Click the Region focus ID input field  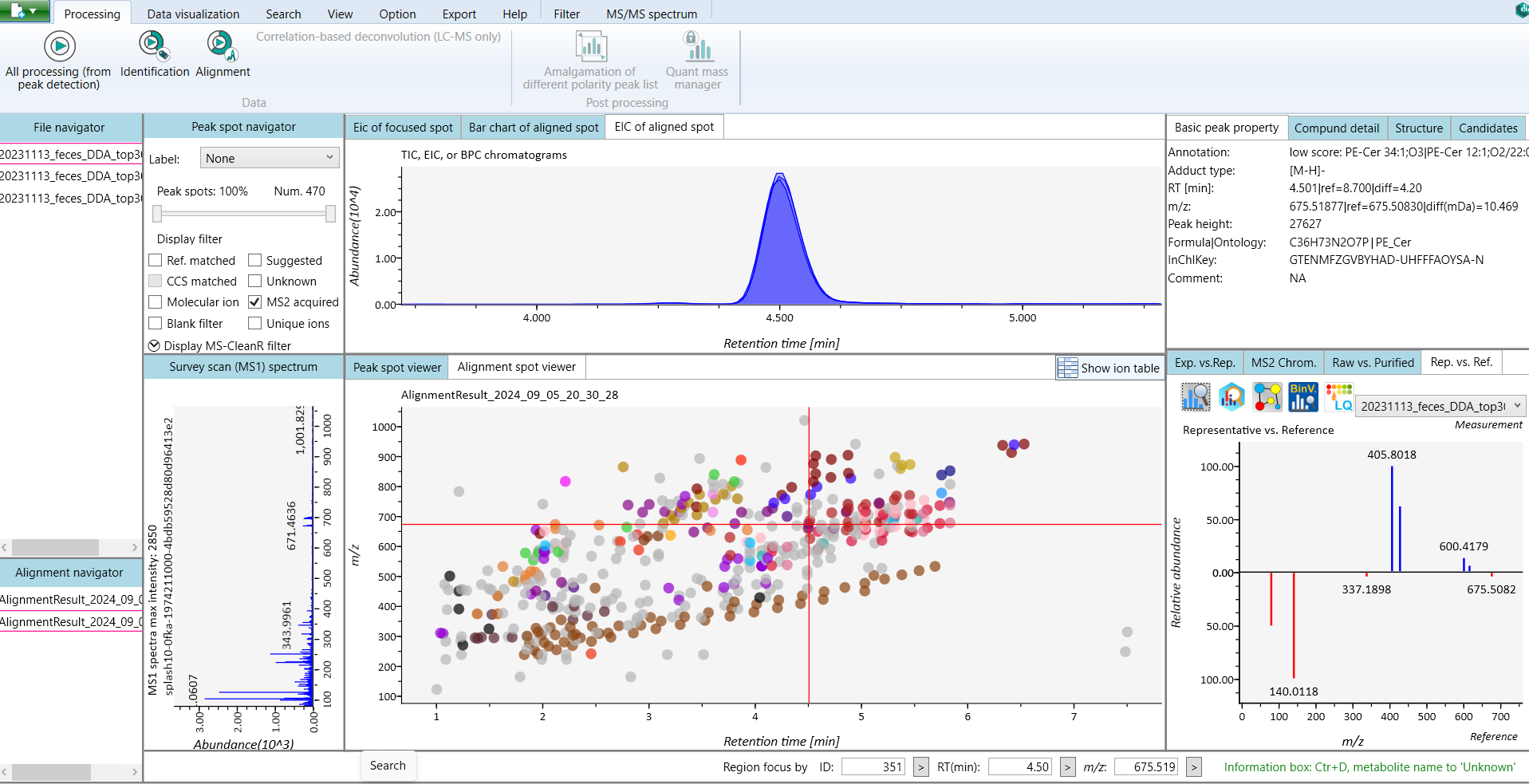[x=873, y=766]
